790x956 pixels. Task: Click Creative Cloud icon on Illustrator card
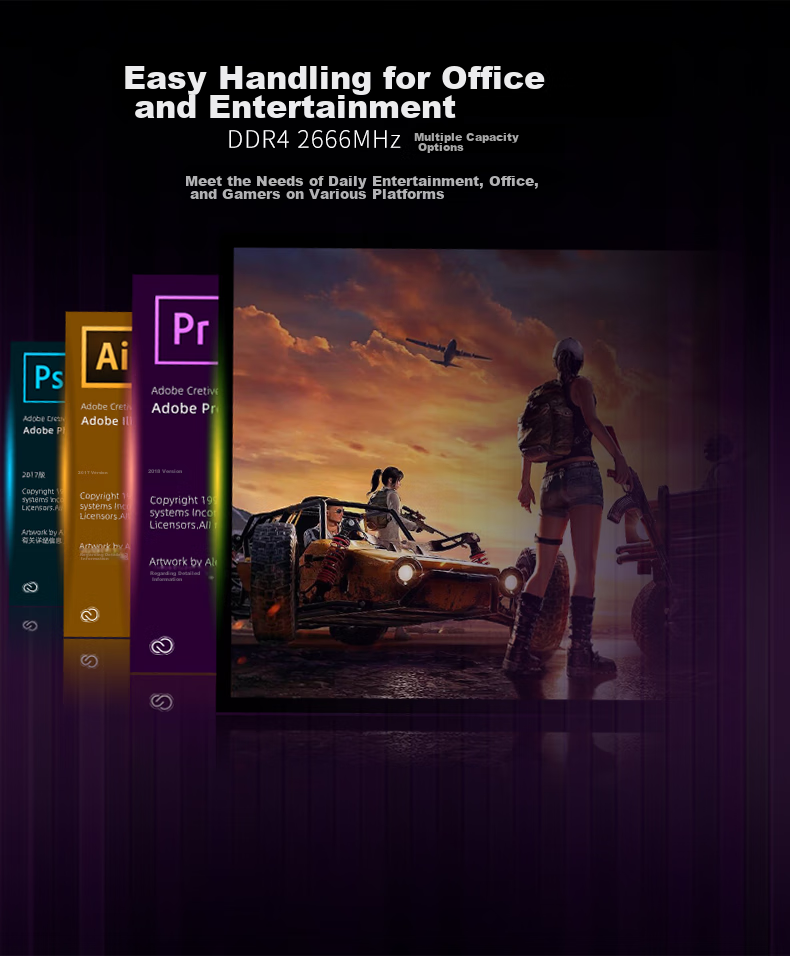(90, 615)
